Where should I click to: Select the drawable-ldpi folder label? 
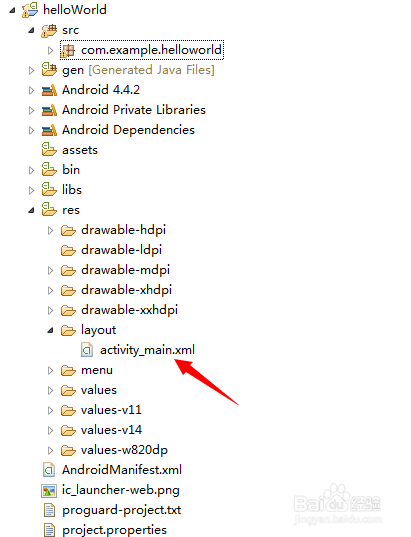point(122,250)
